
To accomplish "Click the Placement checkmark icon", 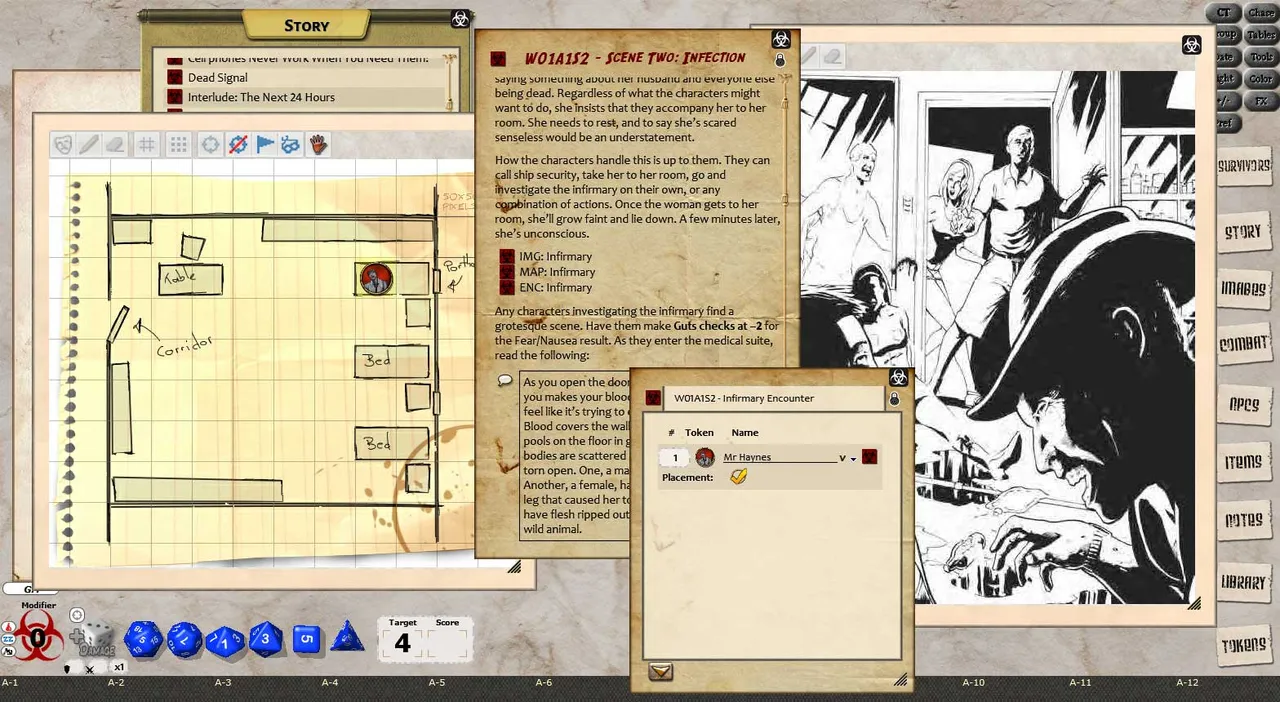I will point(738,478).
